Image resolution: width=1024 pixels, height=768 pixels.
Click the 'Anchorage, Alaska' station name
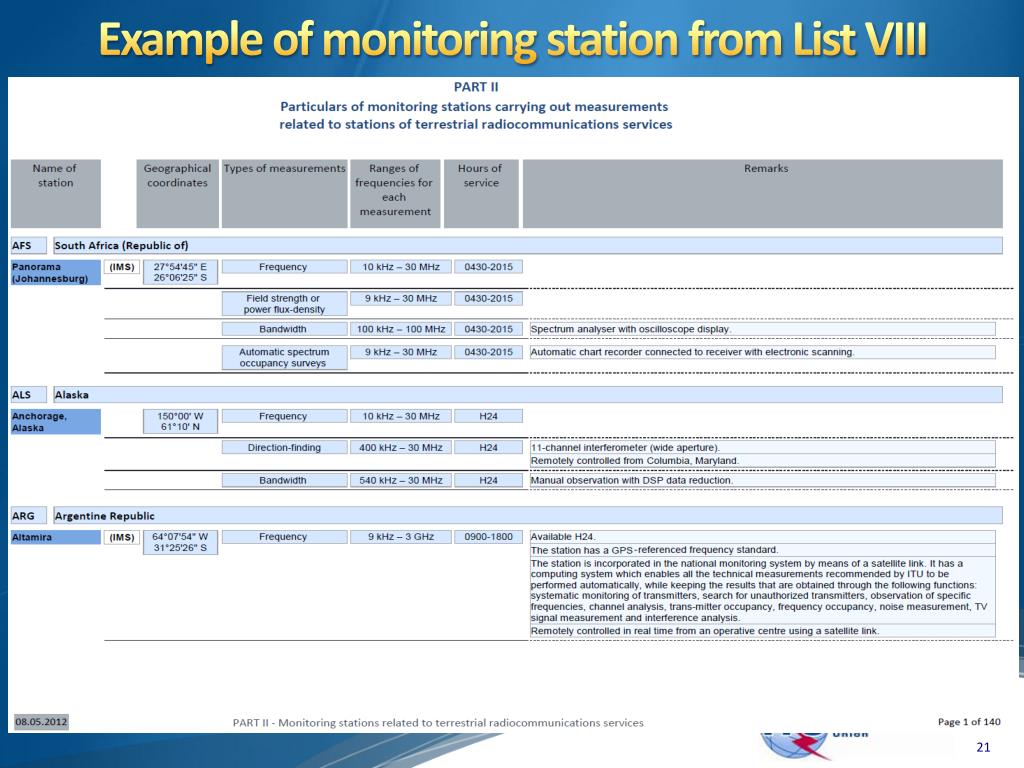56,422
